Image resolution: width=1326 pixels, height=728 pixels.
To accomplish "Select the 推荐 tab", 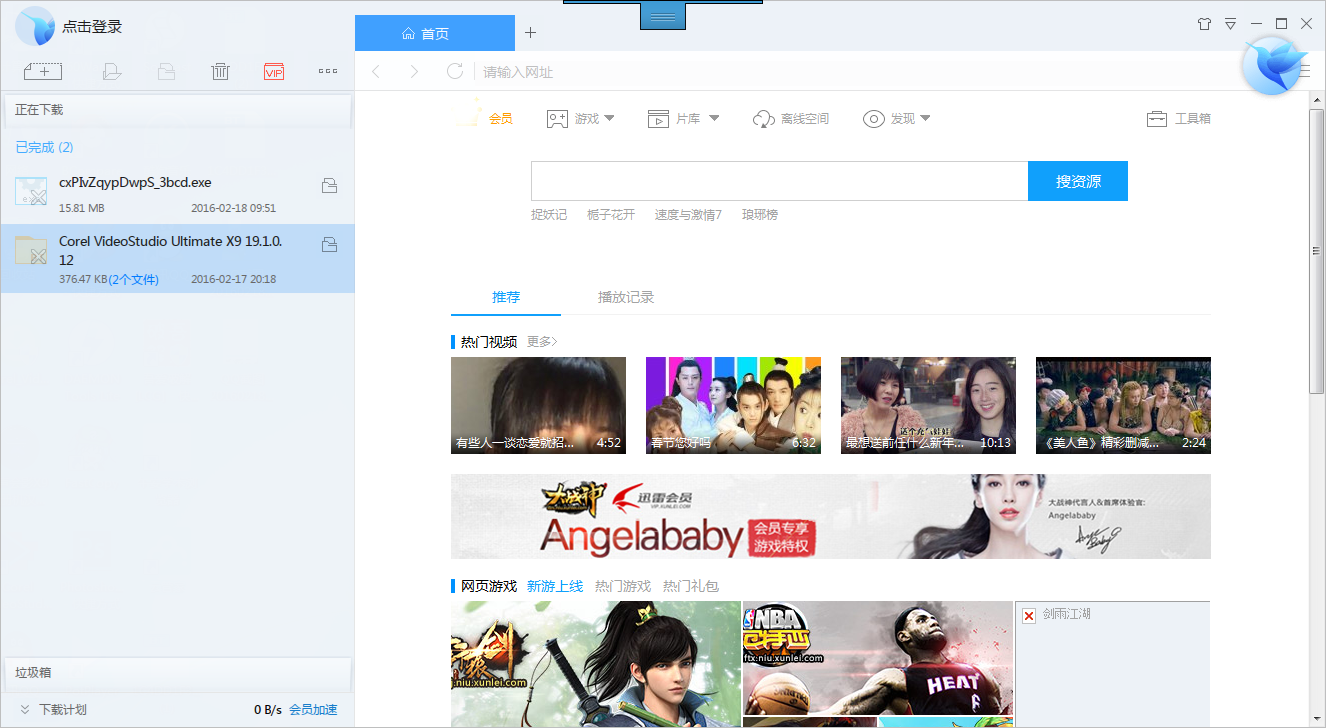I will pos(506,298).
